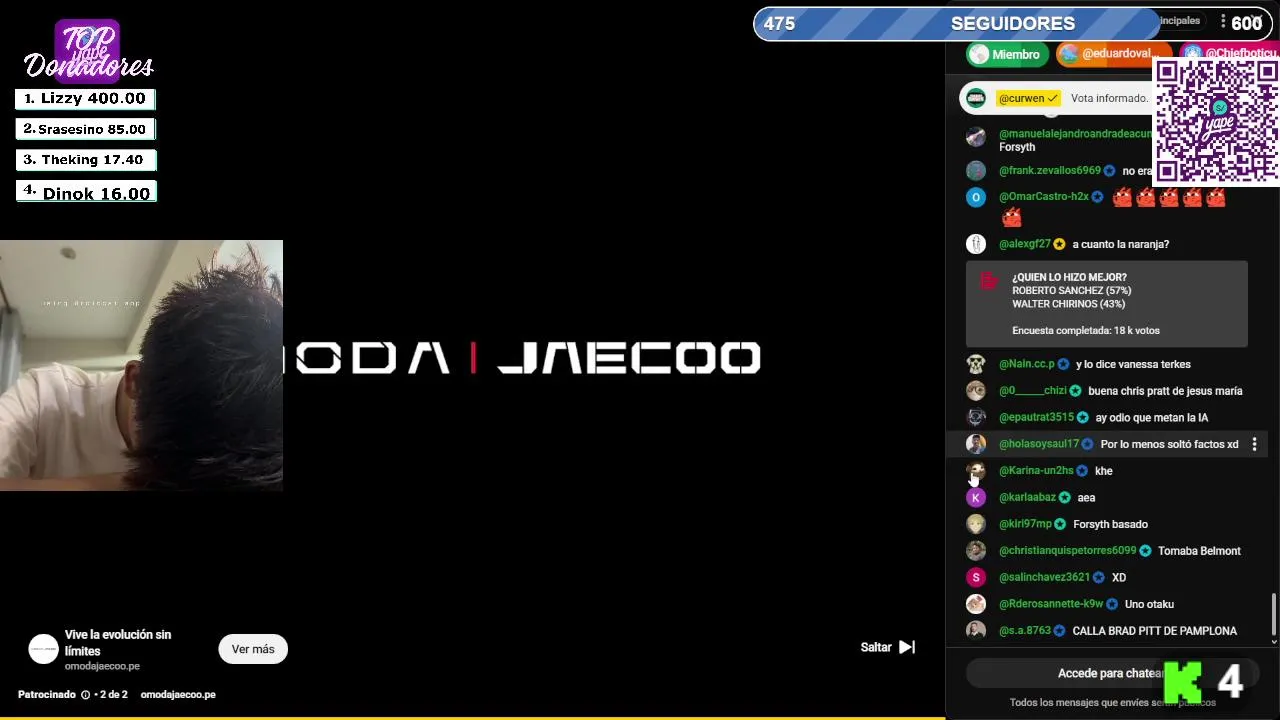
Task: Click @alexgf27 avatar
Action: [976, 244]
